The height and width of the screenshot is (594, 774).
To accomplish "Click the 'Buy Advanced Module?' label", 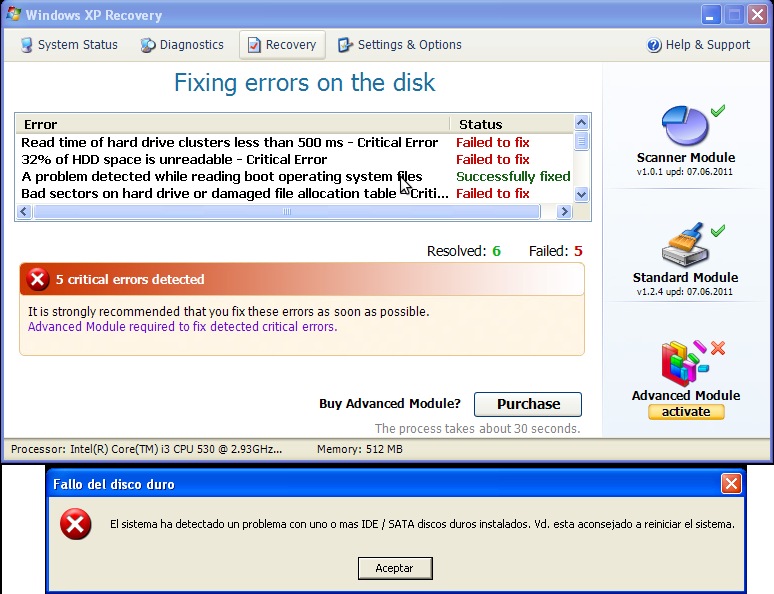I will [x=390, y=404].
